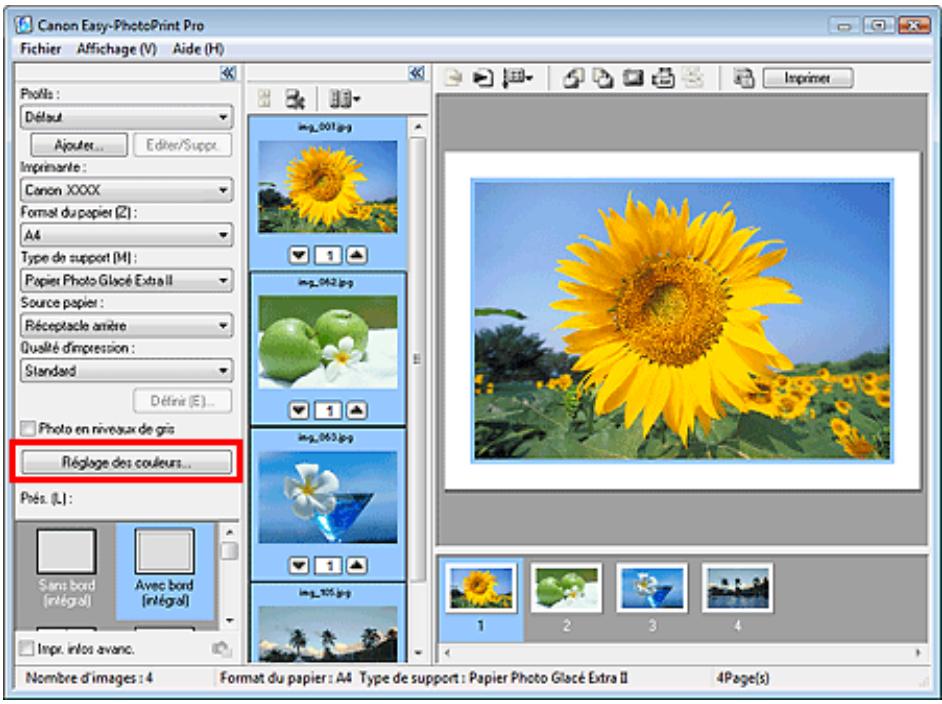Viewport: 942px width, 704px height.
Task: Click the copies field under img_062.jpg
Action: pyautogui.click(x=328, y=410)
